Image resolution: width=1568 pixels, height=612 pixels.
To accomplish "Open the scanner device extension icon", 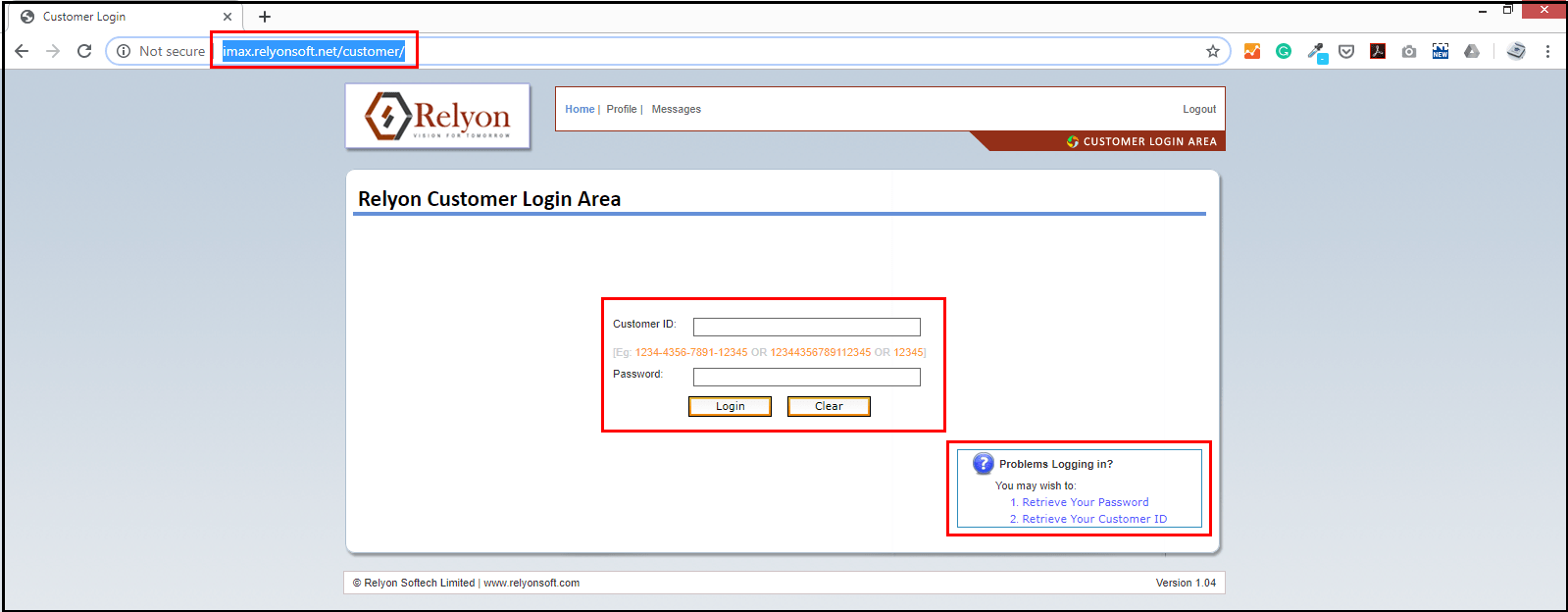I will [1516, 51].
